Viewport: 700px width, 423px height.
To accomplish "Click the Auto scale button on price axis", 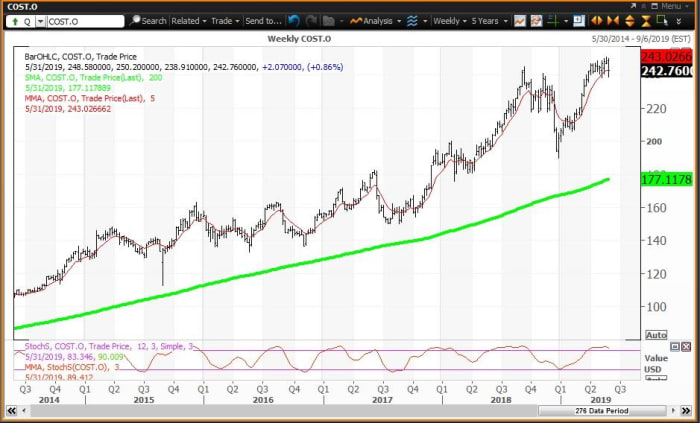I will coord(656,335).
